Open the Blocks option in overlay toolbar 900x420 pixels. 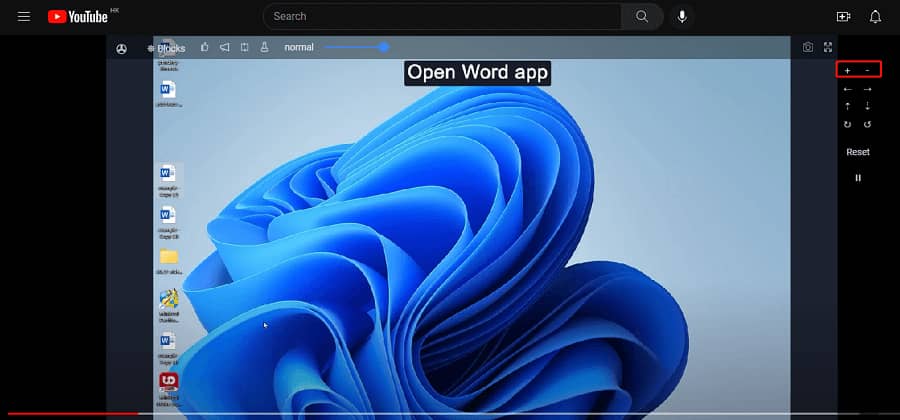point(166,49)
